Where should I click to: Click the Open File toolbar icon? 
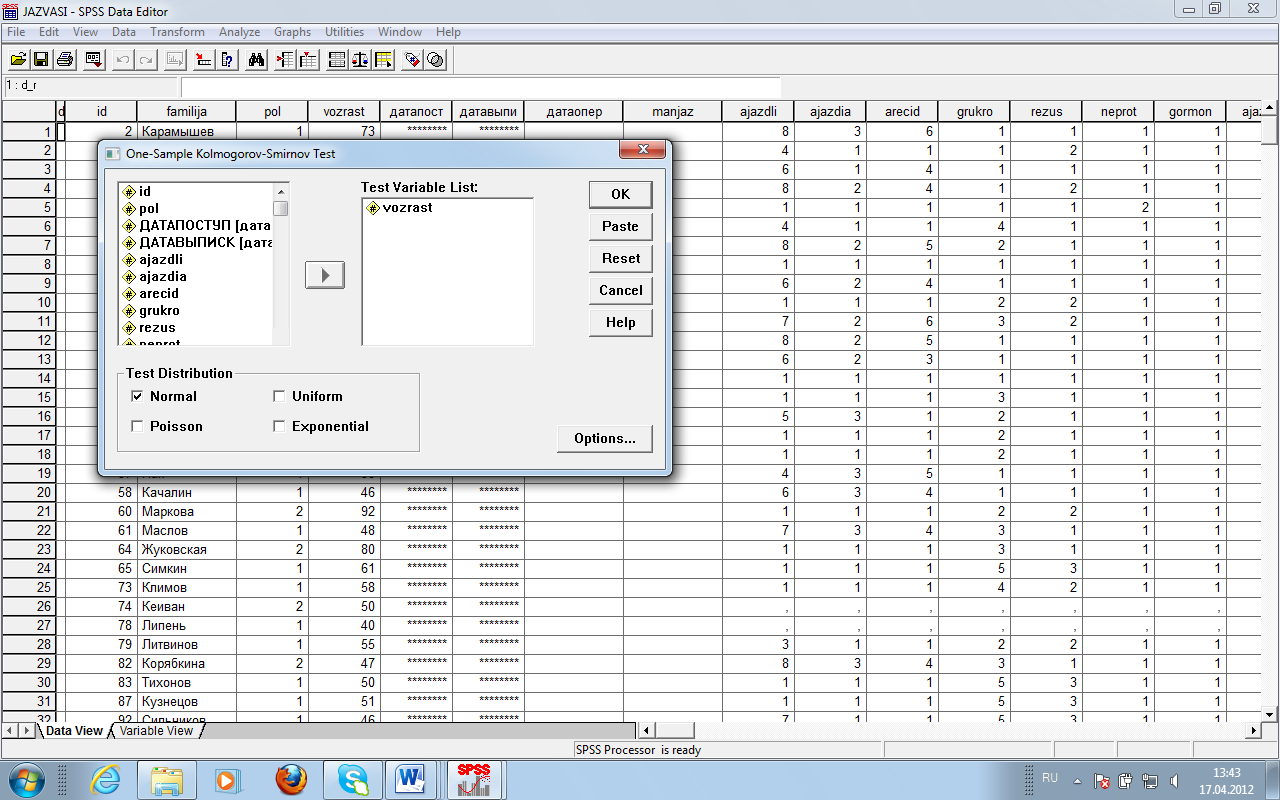click(x=18, y=59)
